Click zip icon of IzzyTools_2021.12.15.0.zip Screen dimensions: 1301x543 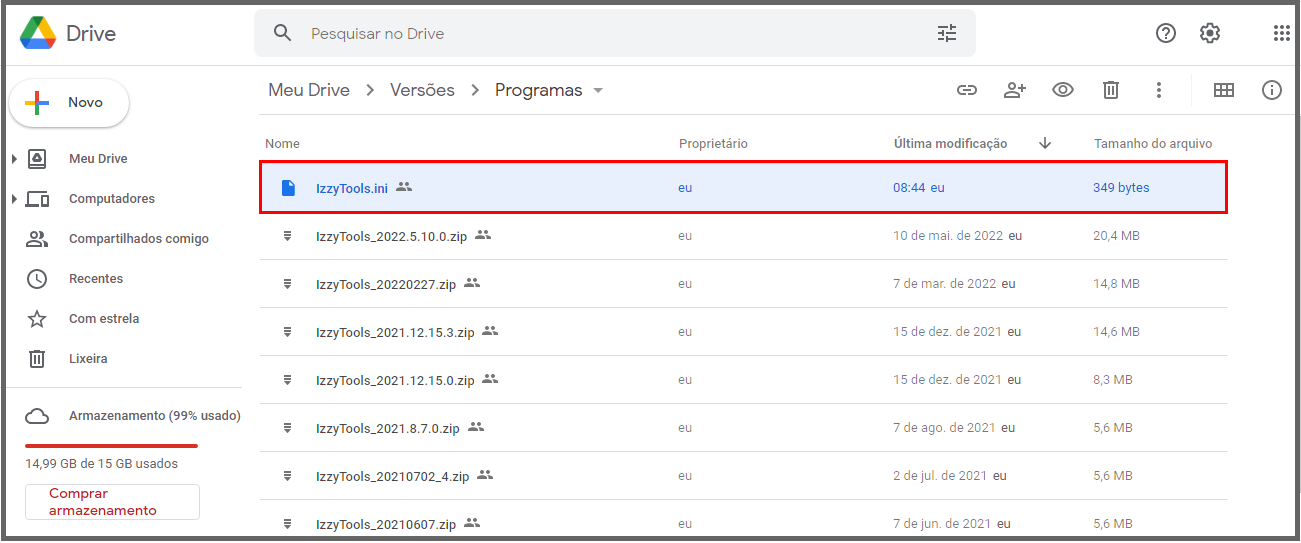click(x=288, y=380)
